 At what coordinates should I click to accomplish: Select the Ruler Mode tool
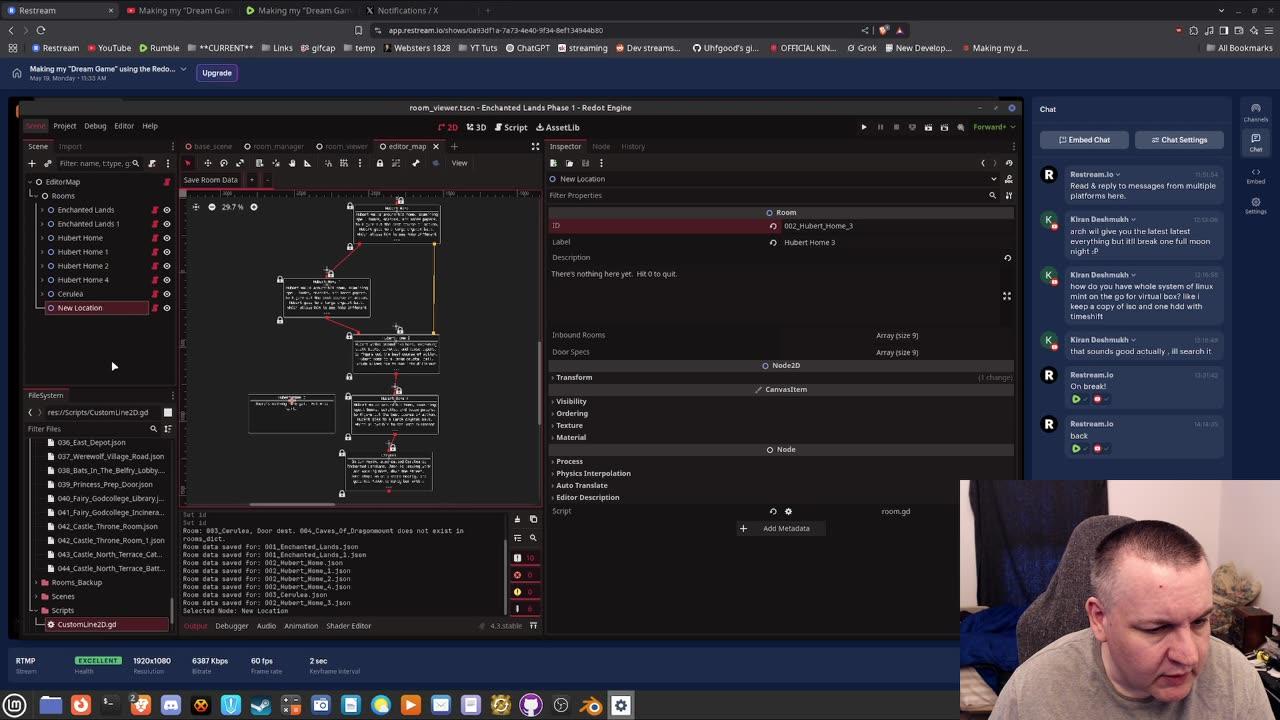point(308,163)
